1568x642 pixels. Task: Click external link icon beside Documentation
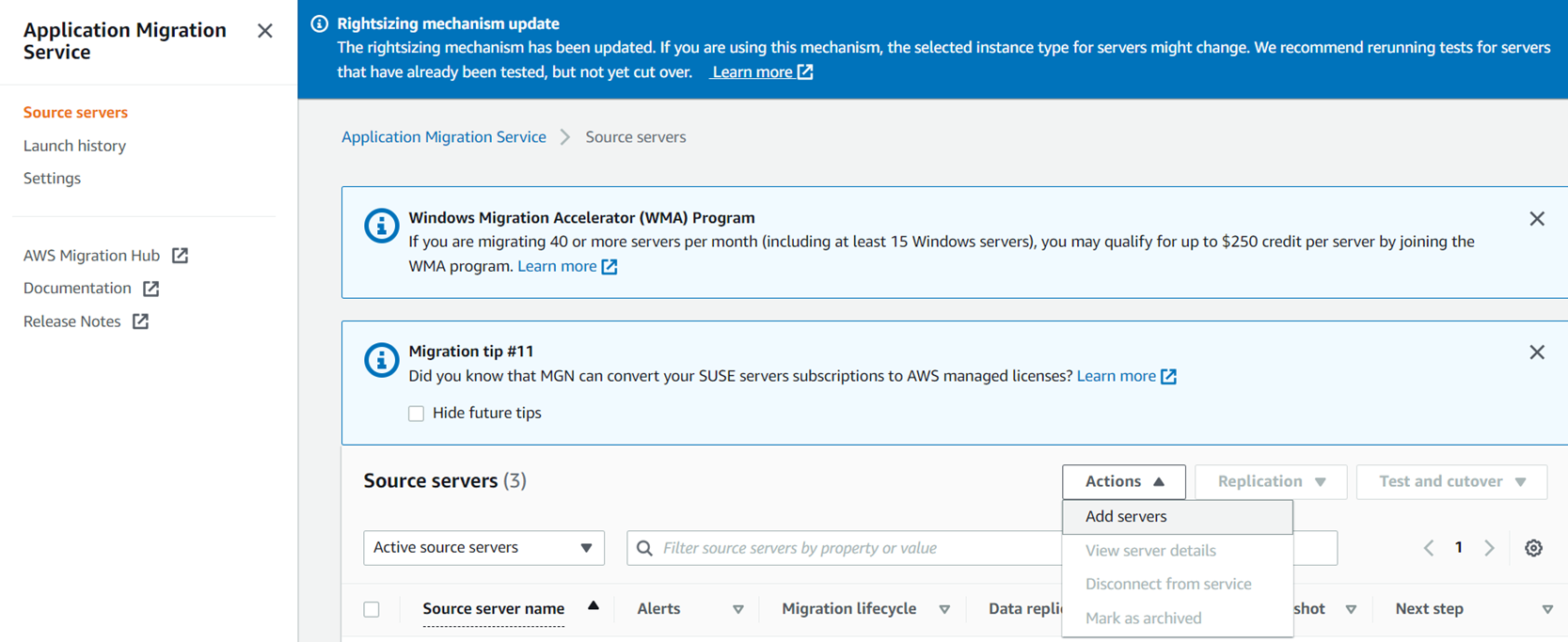151,289
